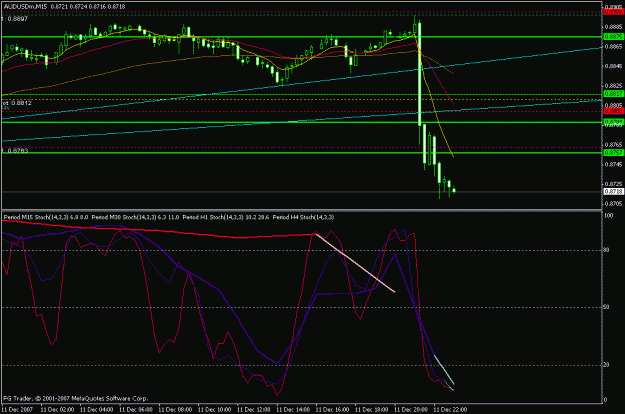Click the white 0.8718 current price tag

pyautogui.click(x=613, y=192)
